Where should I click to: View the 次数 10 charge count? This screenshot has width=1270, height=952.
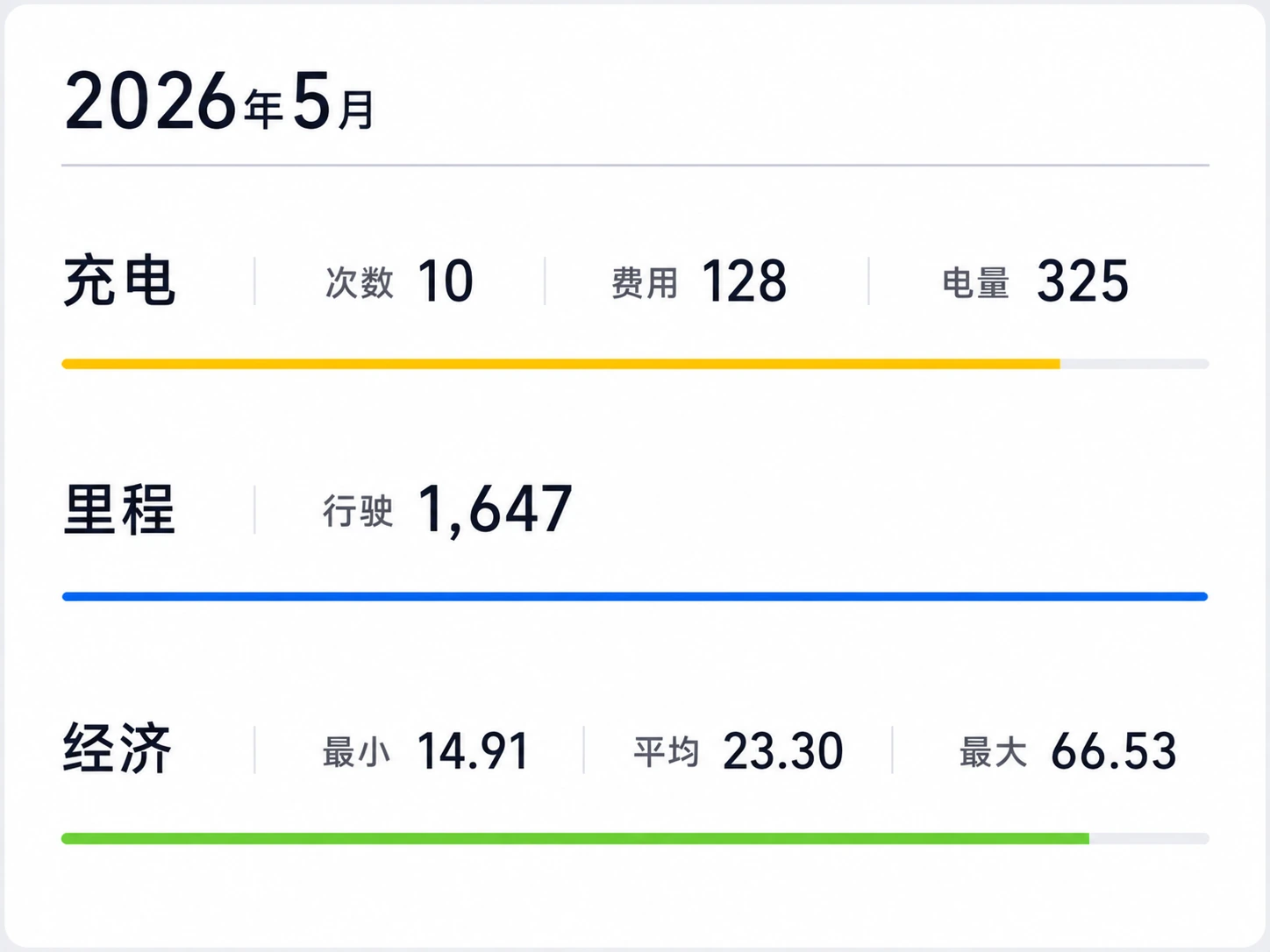(x=399, y=281)
